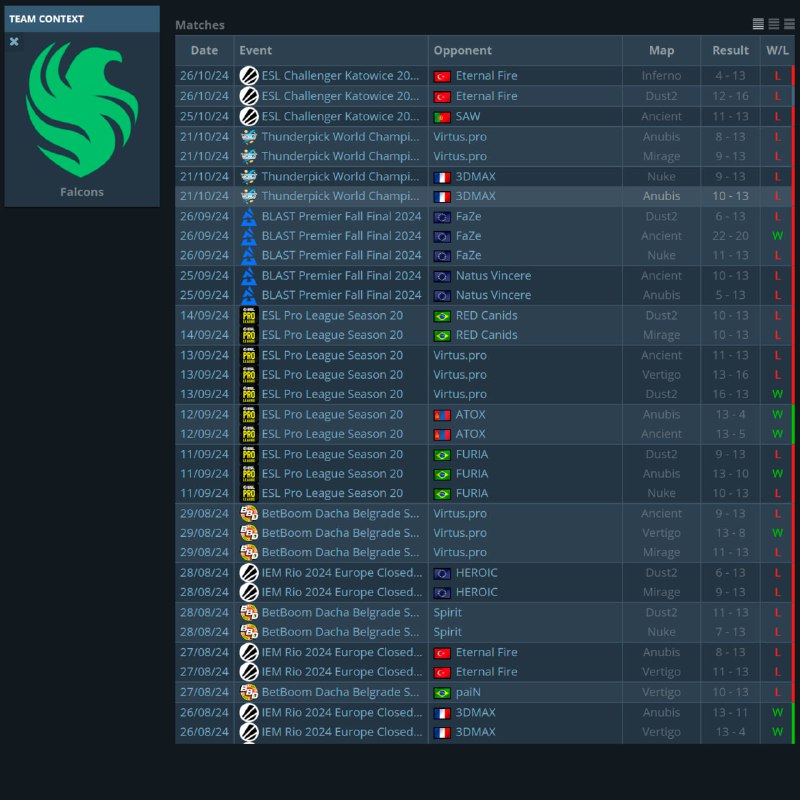Switch to the widest row spacing view icon
Screen dimensions: 800x800
(789, 24)
